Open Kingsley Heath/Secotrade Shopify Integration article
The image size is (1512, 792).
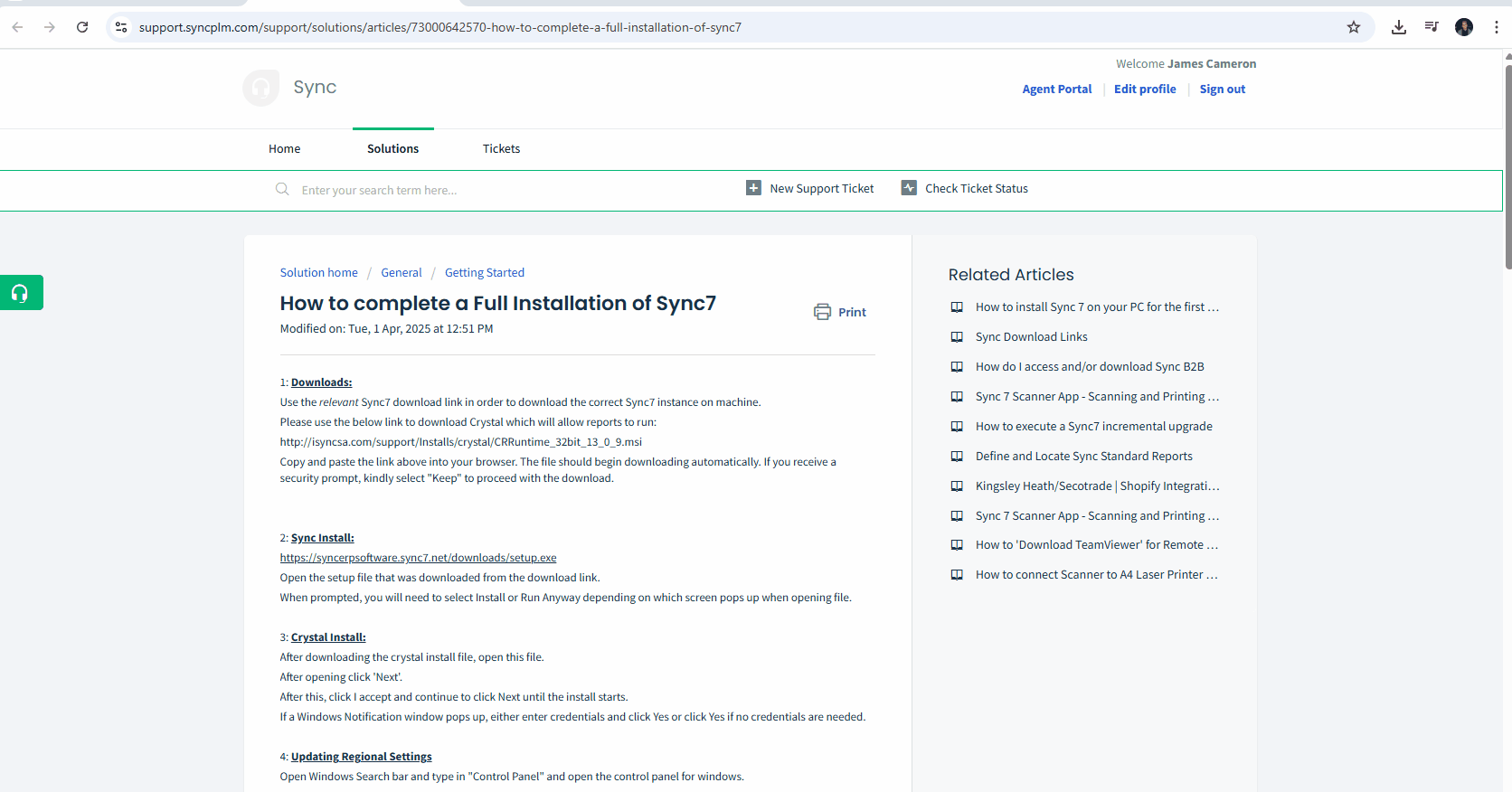tap(1098, 486)
